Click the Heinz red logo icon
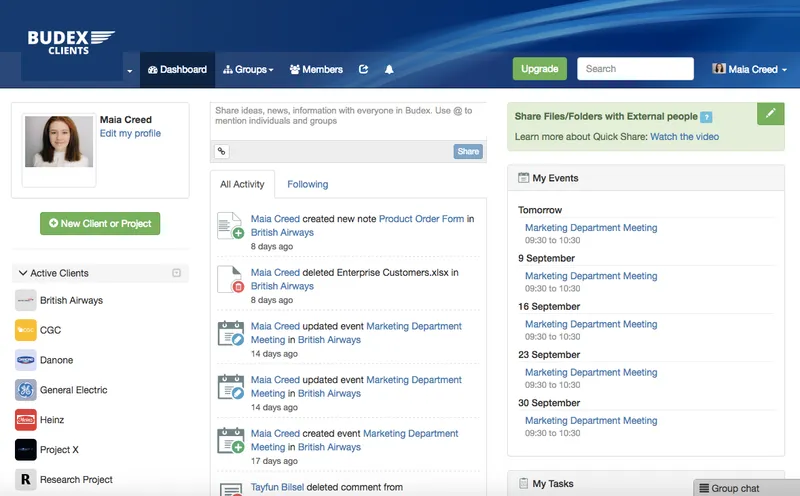Screen dimensions: 800x496 (x=26, y=419)
